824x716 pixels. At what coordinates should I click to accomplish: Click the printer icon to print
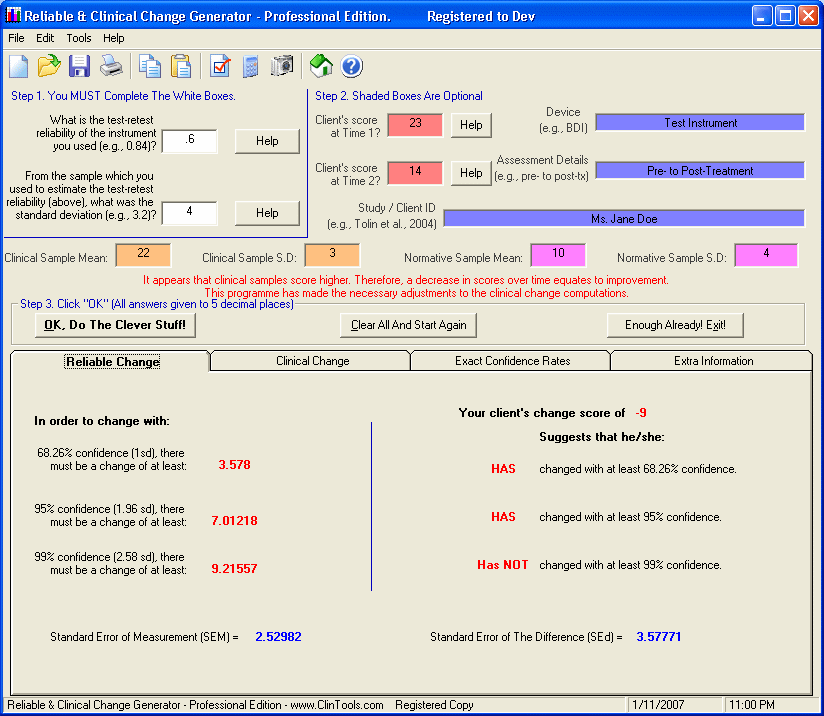(111, 67)
